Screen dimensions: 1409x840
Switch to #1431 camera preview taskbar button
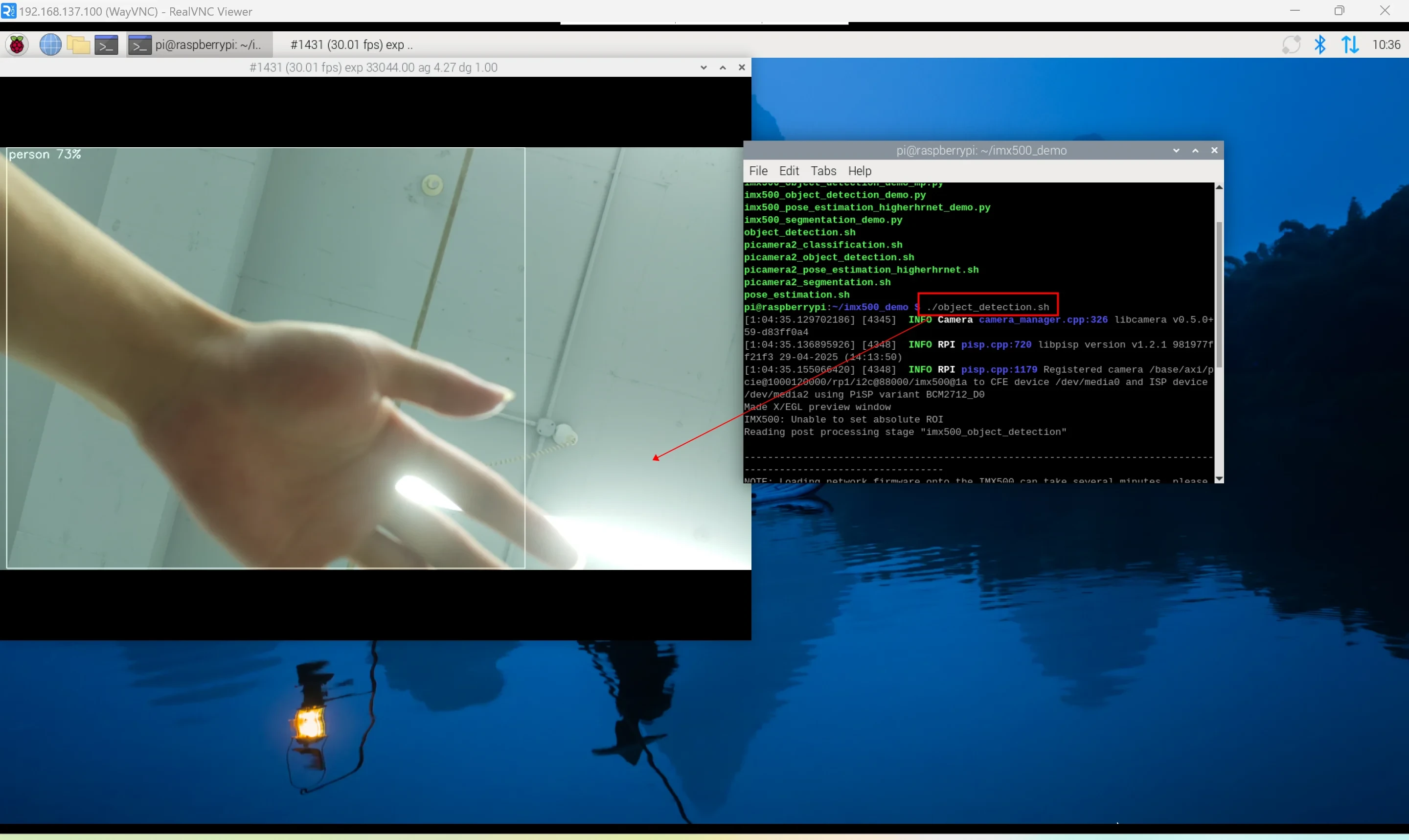click(351, 45)
